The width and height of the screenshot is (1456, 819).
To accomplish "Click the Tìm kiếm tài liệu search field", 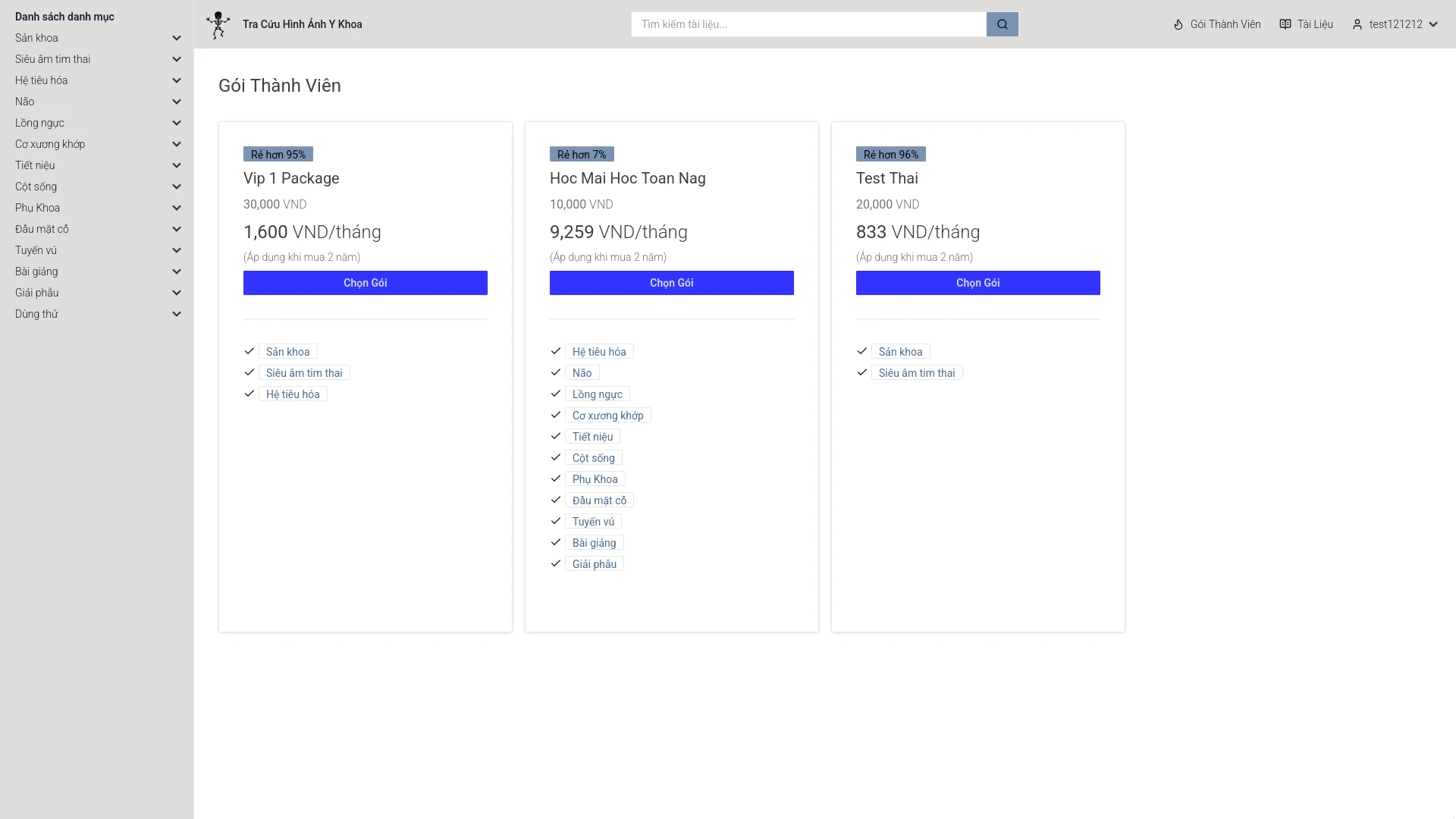I will (808, 24).
